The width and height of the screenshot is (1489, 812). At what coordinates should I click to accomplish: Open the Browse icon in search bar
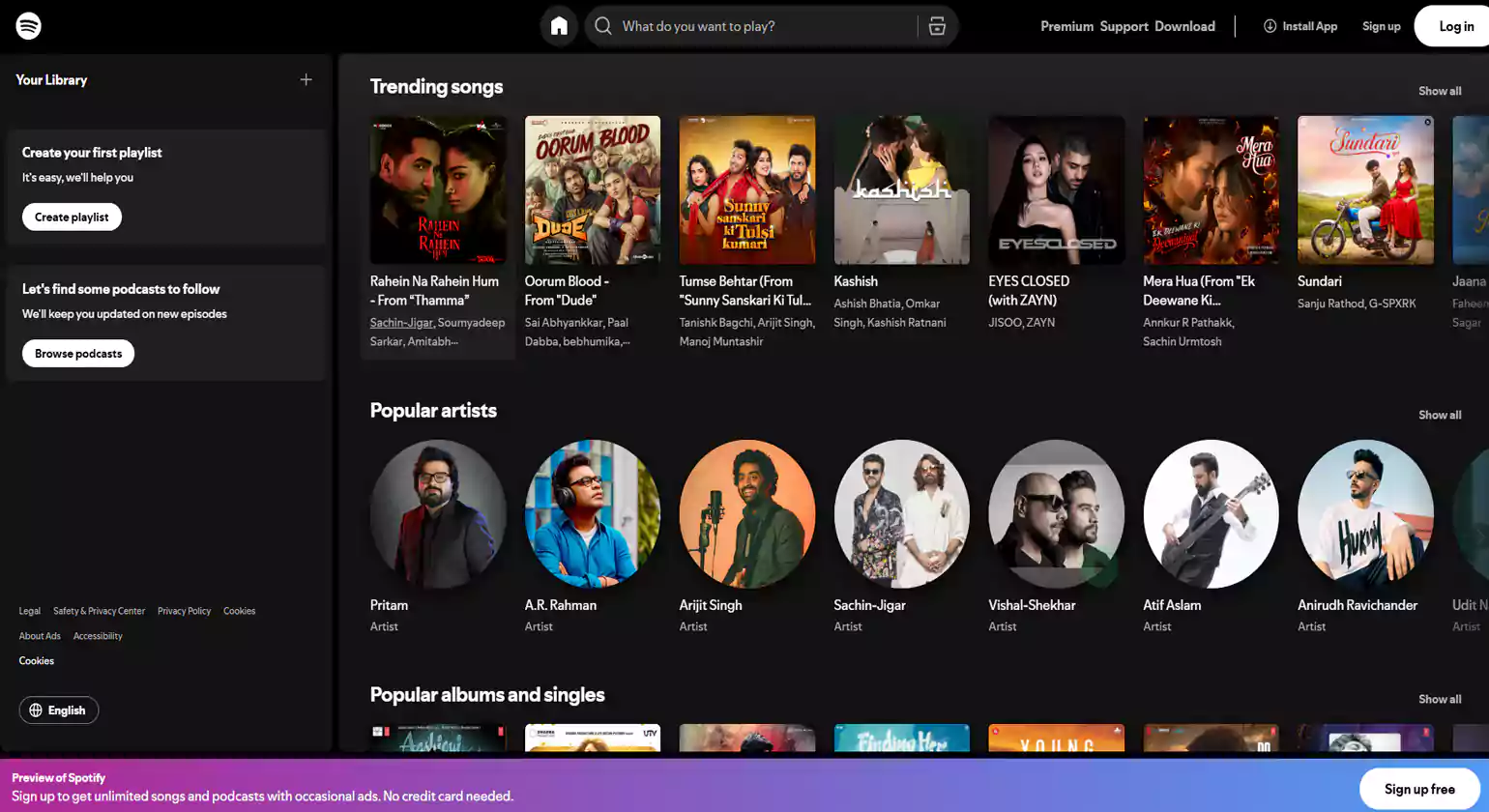pos(937,26)
